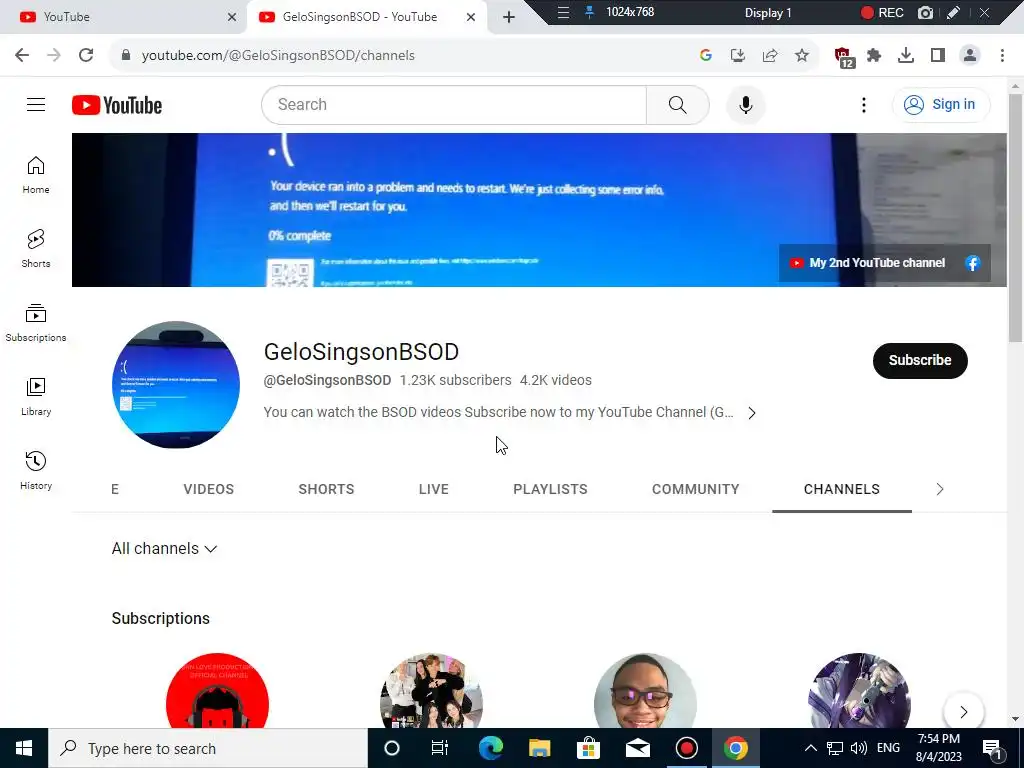The width and height of the screenshot is (1024, 768).
Task: Click the Sign in button
Action: coord(940,104)
